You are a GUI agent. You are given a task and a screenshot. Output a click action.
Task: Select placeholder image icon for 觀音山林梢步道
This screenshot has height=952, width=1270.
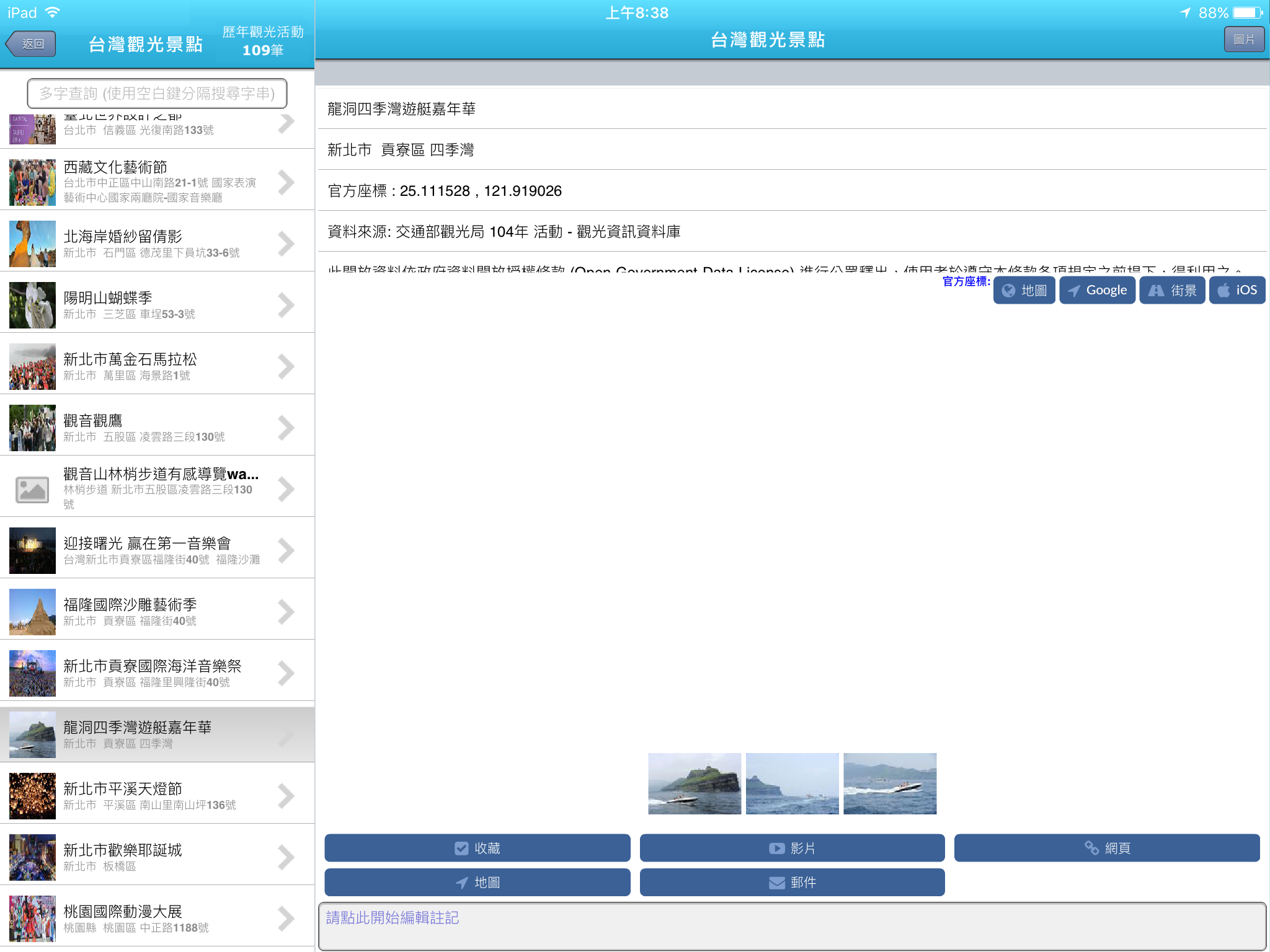click(x=32, y=489)
